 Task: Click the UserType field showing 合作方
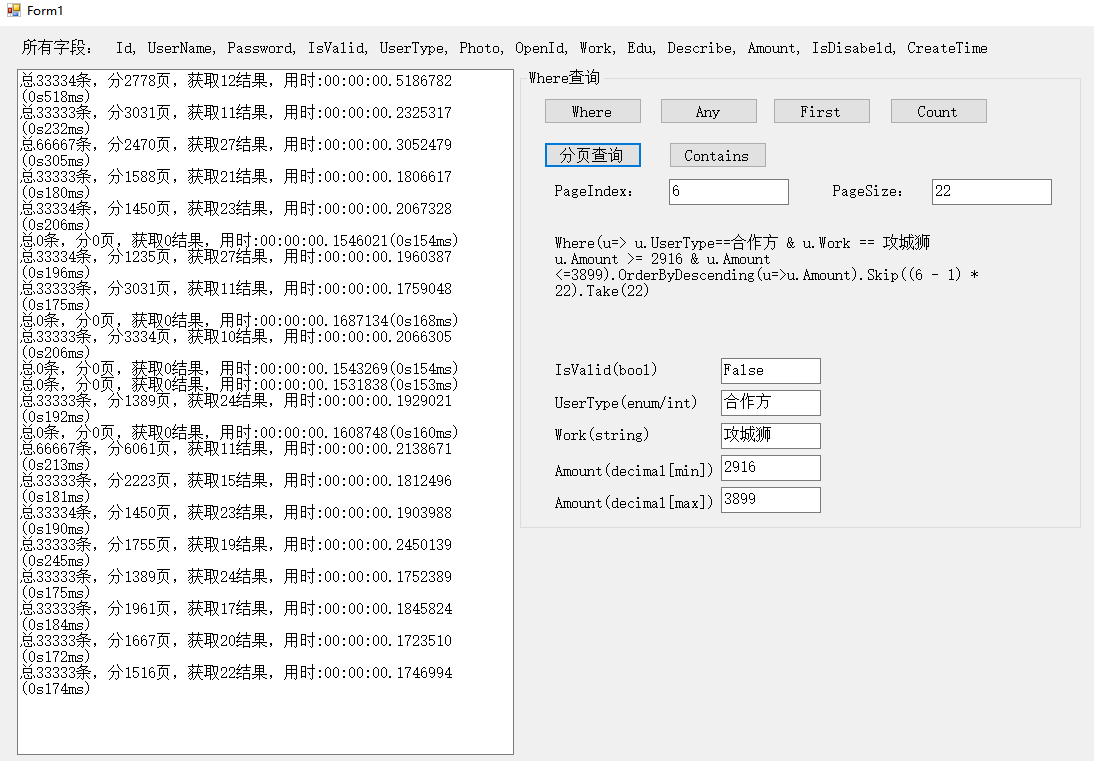click(770, 403)
